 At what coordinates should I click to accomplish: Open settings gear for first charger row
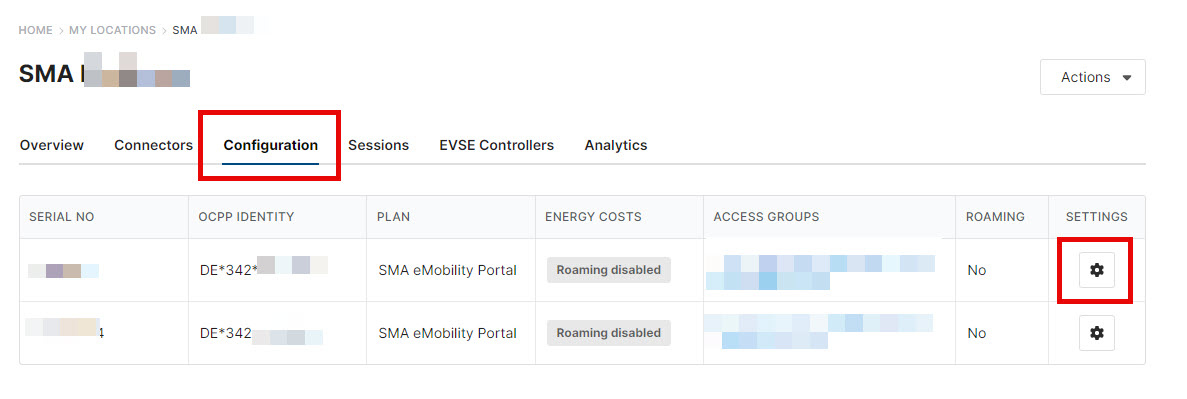[x=1096, y=270]
